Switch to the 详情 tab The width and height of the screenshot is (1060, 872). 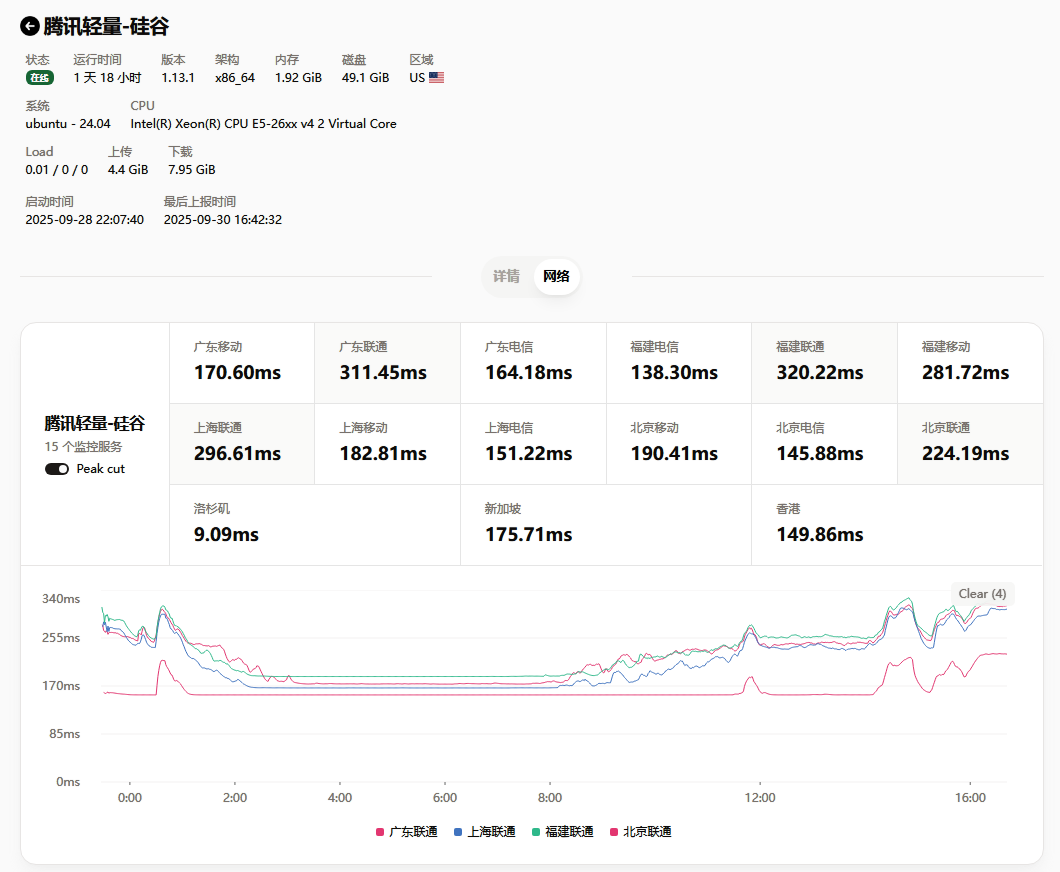coord(506,276)
